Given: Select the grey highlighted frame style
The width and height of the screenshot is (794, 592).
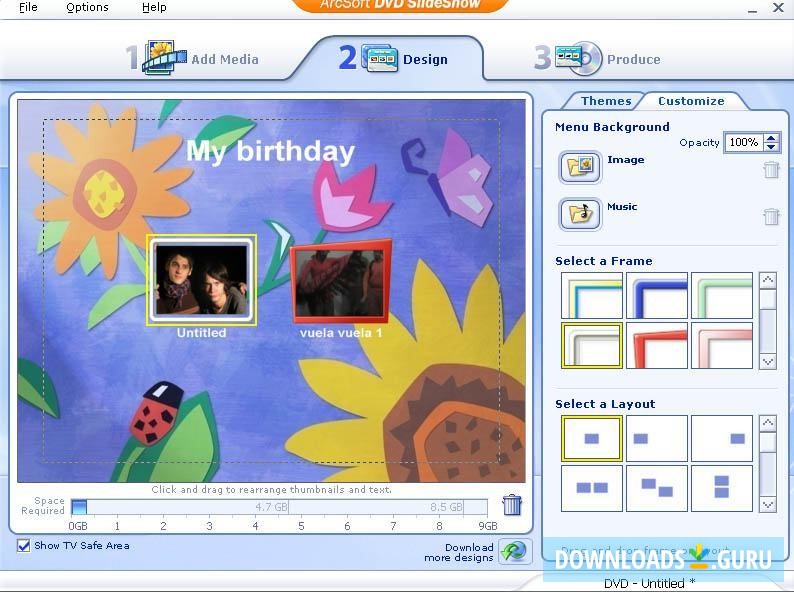Looking at the screenshot, I should click(591, 345).
